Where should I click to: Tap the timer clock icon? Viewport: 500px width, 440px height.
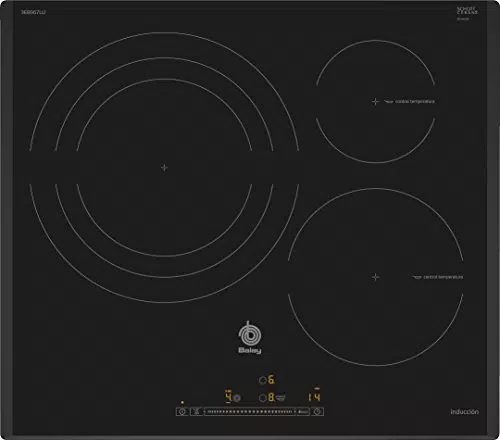(x=317, y=412)
